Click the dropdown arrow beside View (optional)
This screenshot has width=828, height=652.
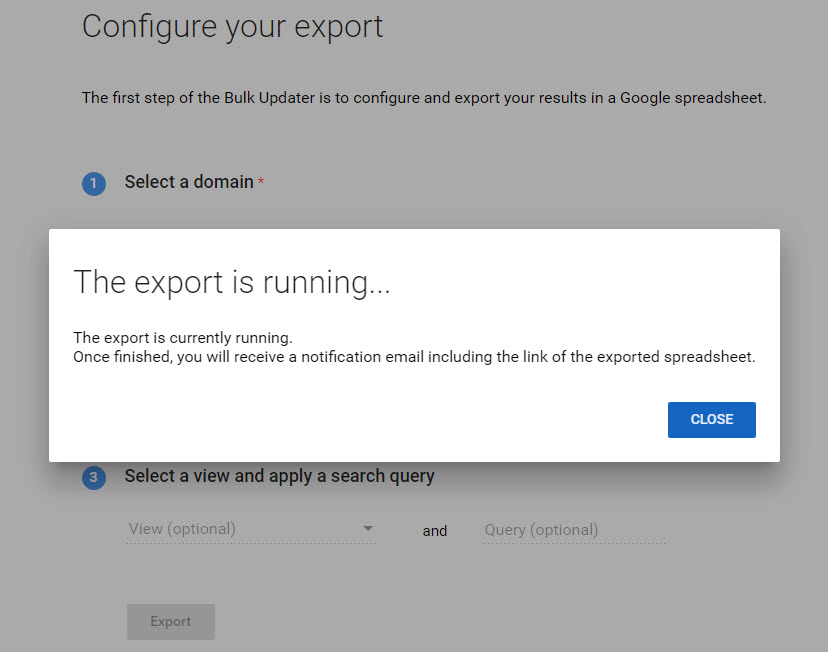368,528
